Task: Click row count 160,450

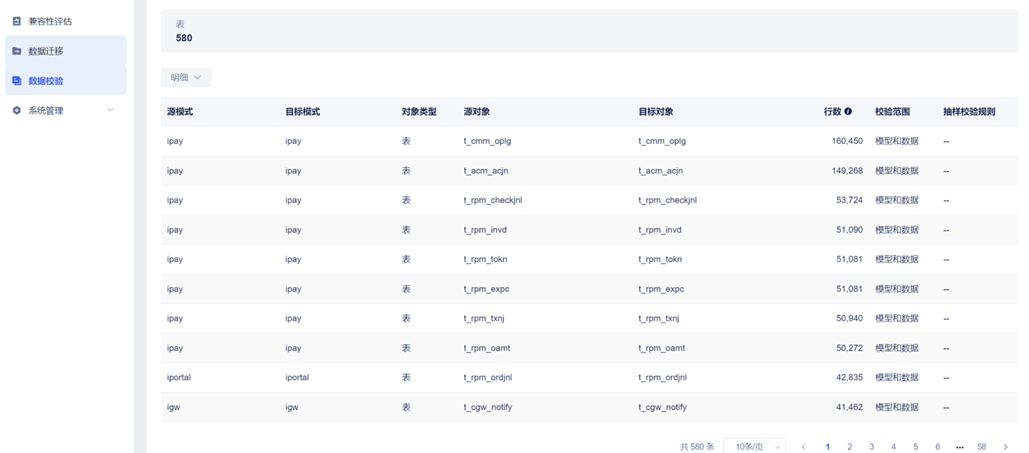Action: [847, 141]
